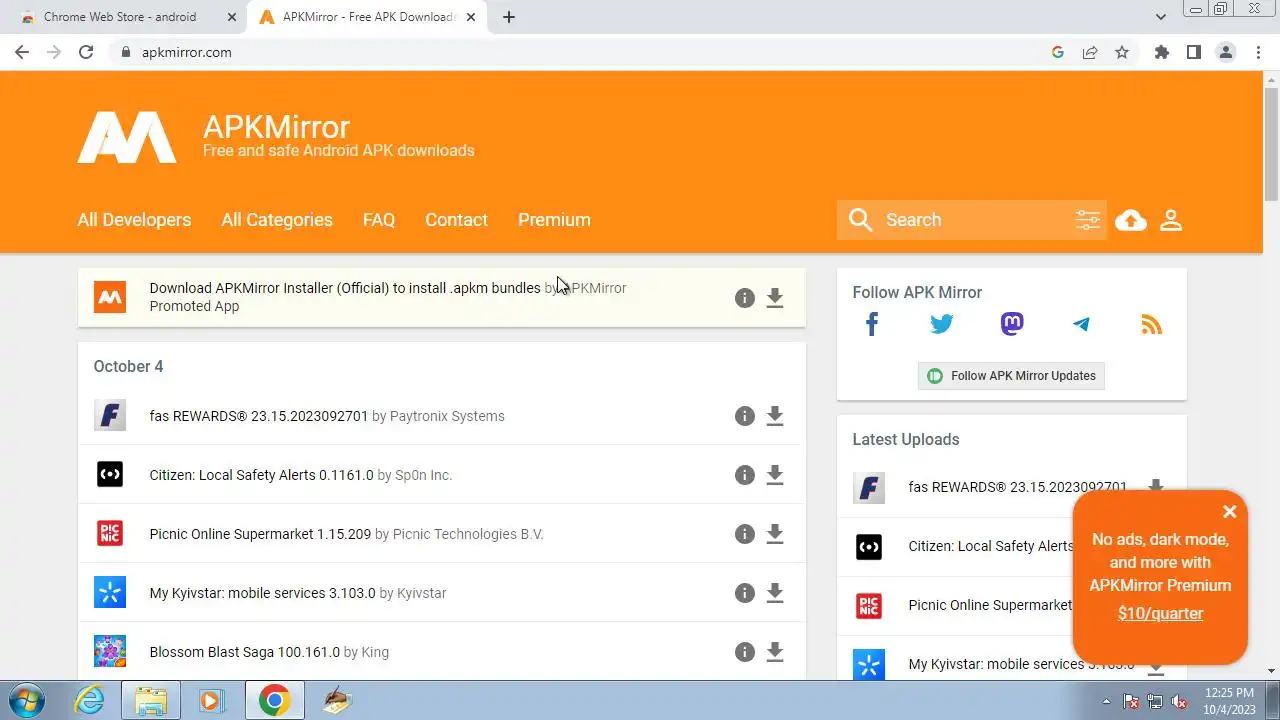Open the Contact page

(x=456, y=220)
